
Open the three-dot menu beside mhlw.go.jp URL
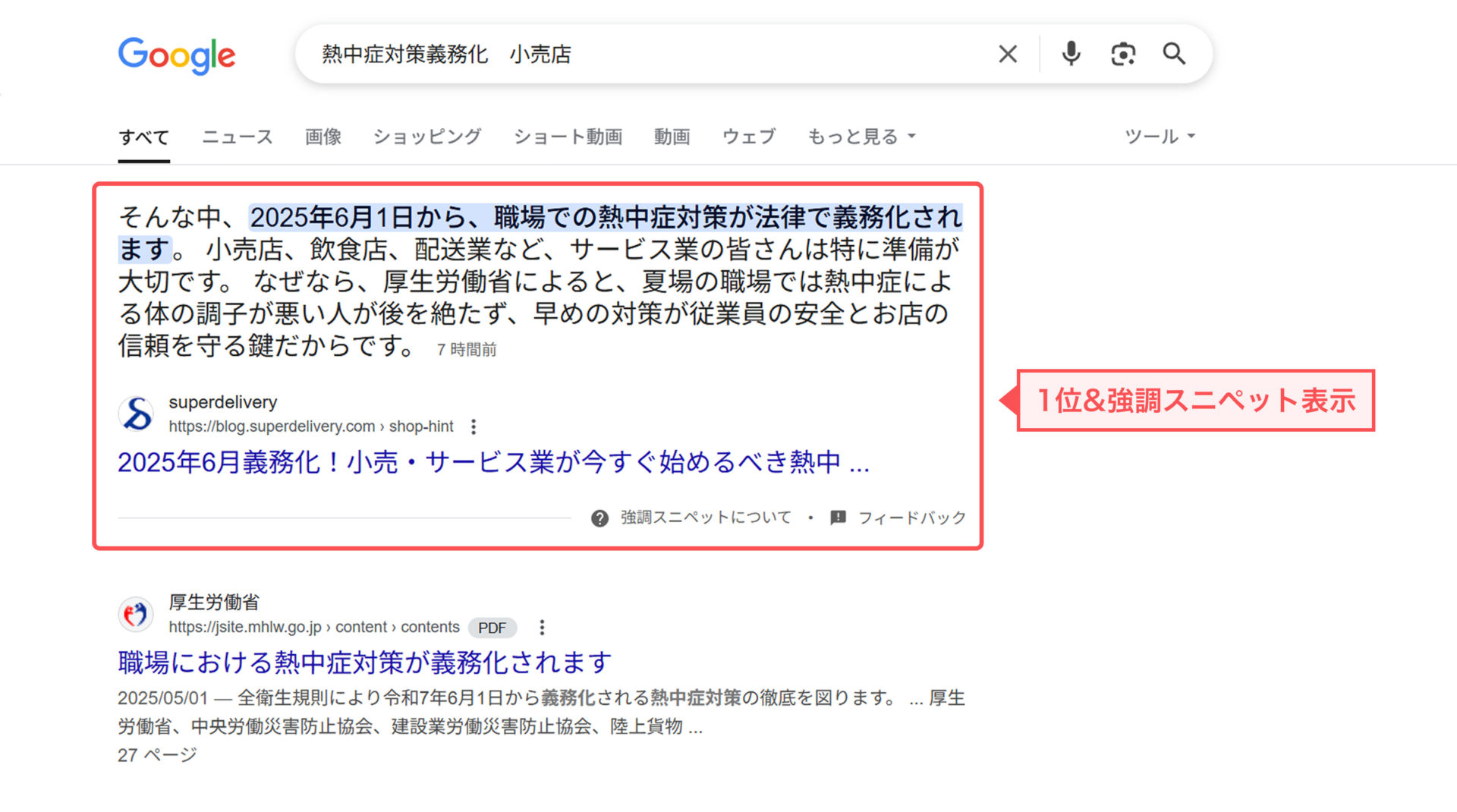(542, 628)
